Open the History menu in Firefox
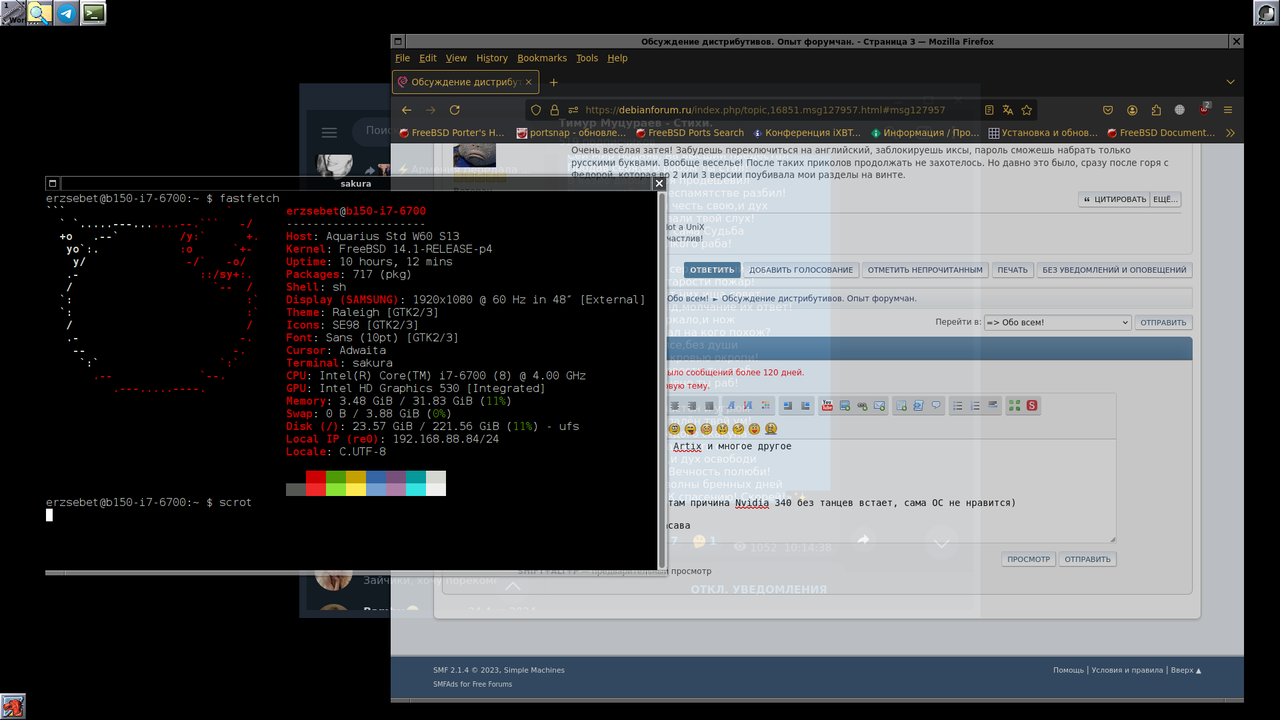Image resolution: width=1280 pixels, height=720 pixels. (492, 58)
